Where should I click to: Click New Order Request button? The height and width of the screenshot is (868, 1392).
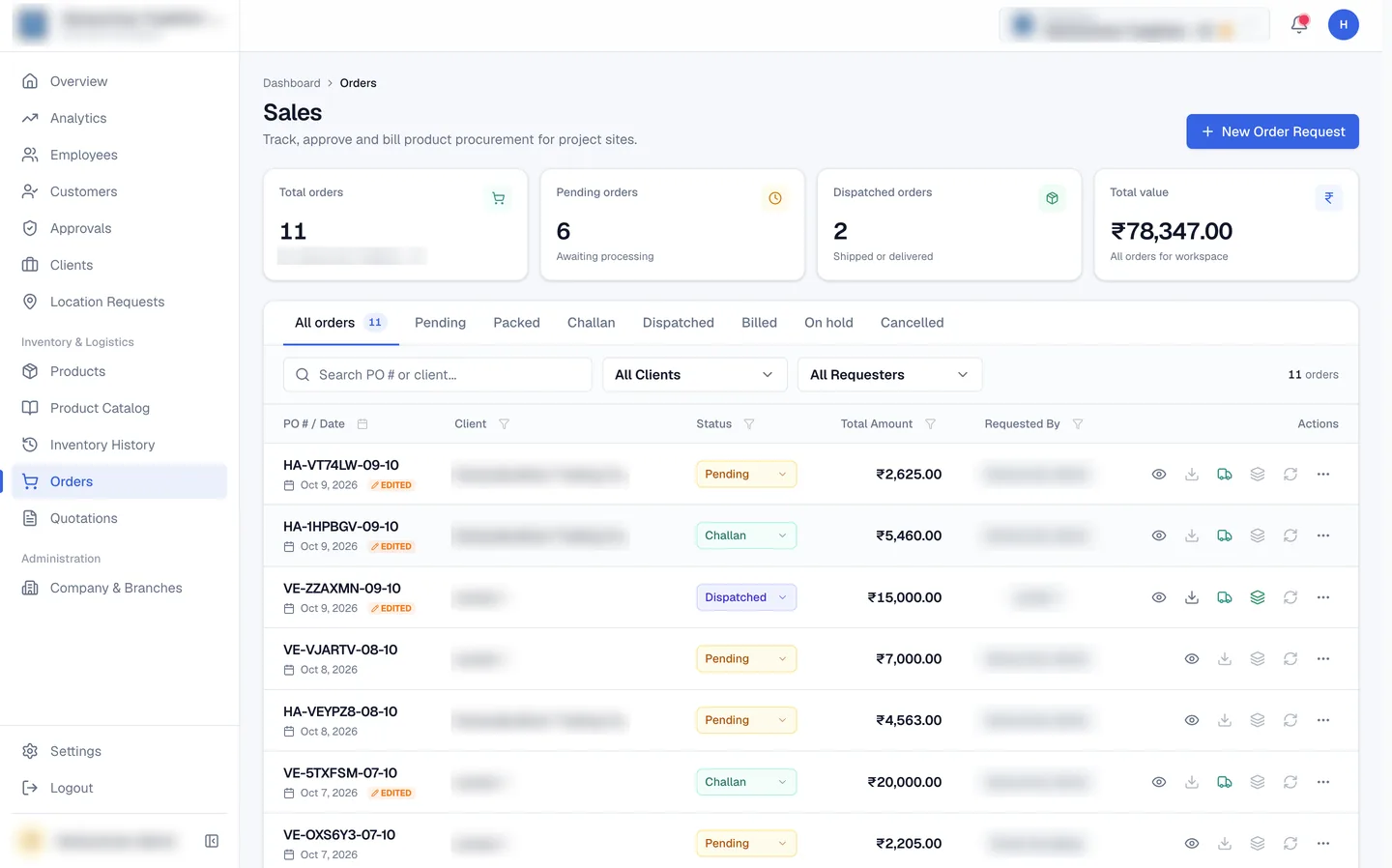tap(1272, 131)
